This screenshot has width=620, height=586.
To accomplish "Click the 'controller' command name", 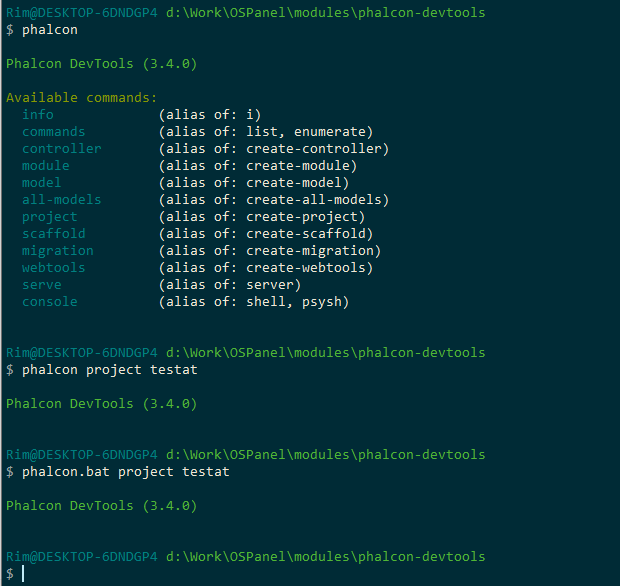I will click(62, 149).
